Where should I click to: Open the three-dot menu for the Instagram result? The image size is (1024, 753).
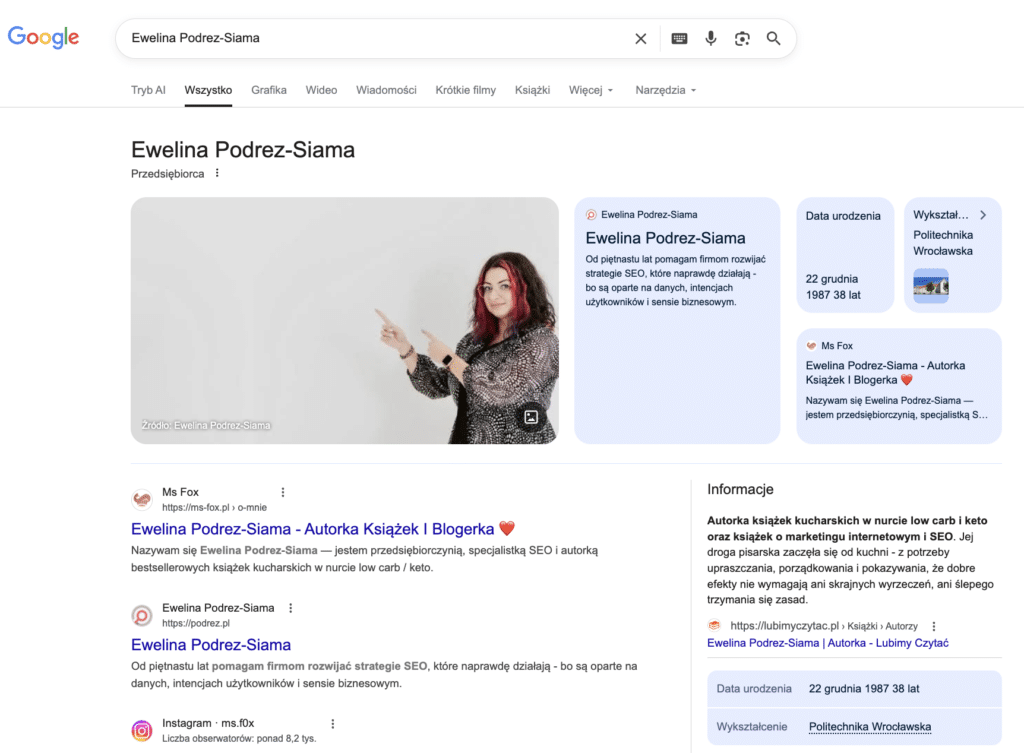pyautogui.click(x=332, y=724)
